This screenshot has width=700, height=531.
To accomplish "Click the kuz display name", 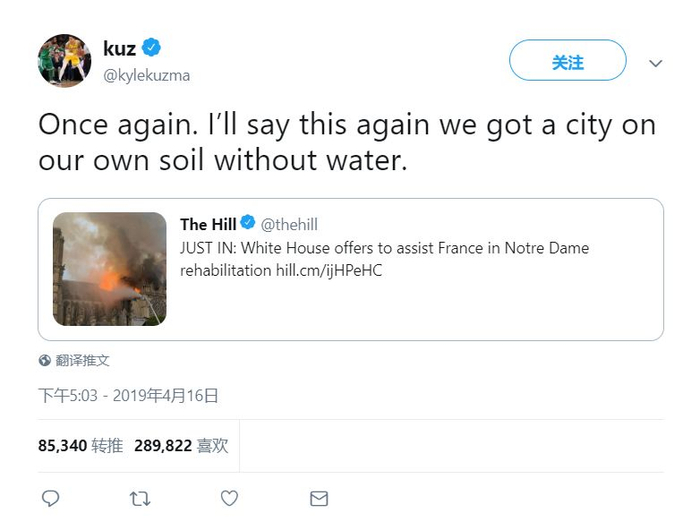I will (119, 48).
